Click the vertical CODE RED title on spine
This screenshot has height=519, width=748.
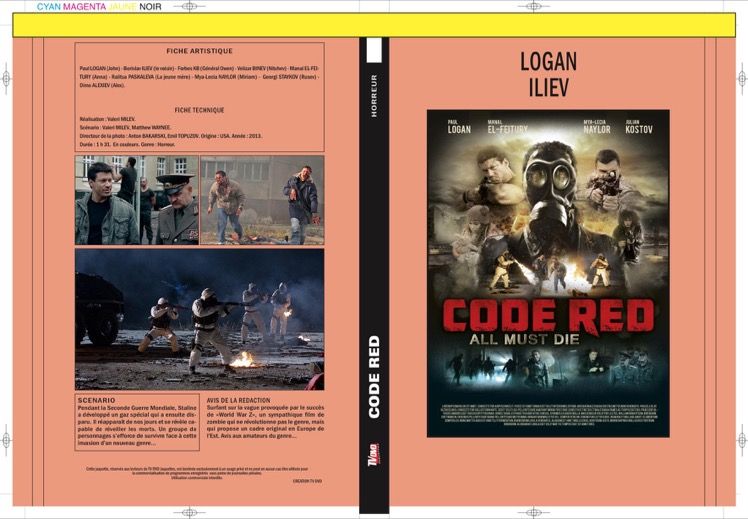[x=374, y=377]
